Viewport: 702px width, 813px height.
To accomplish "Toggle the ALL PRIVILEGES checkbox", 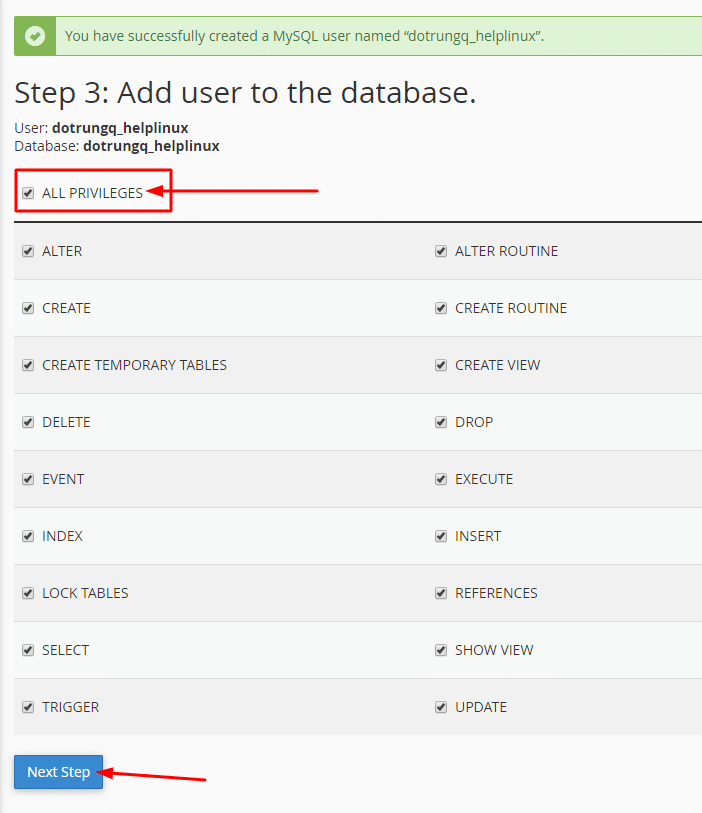I will (28, 192).
